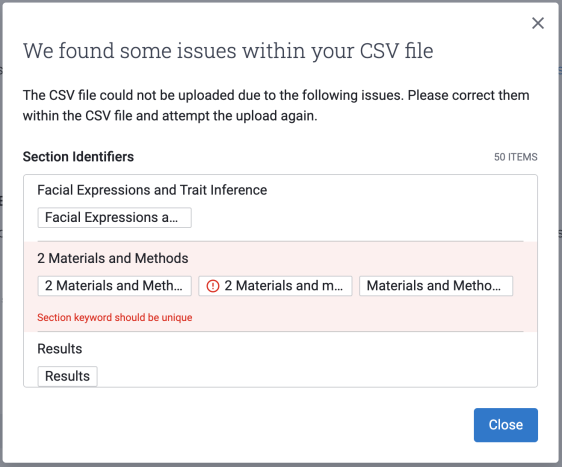Select the flagged '2 Materials and m…' chip
The width and height of the screenshot is (562, 467).
click(275, 286)
